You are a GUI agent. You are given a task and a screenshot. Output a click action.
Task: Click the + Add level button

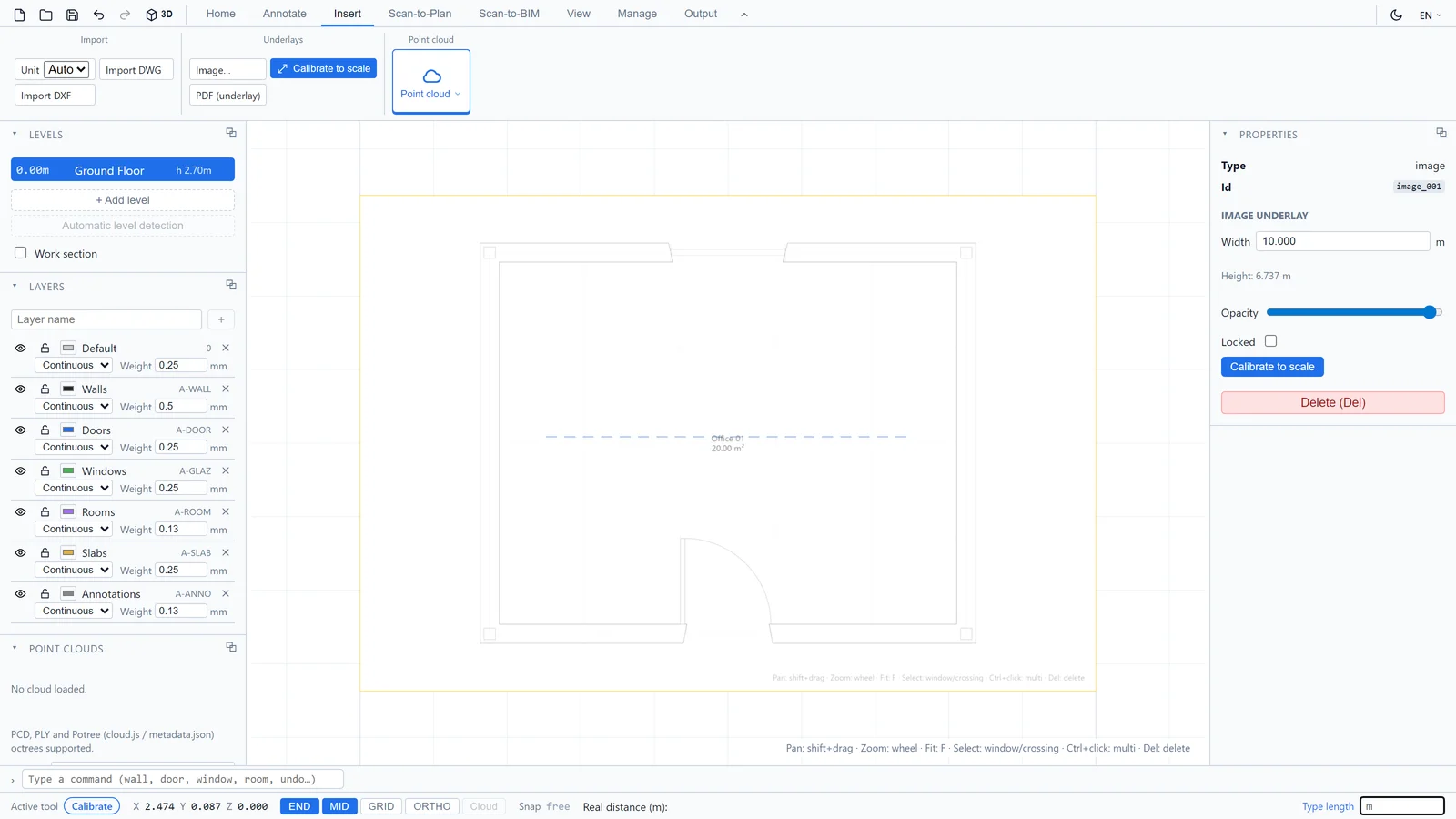pyautogui.click(x=123, y=200)
